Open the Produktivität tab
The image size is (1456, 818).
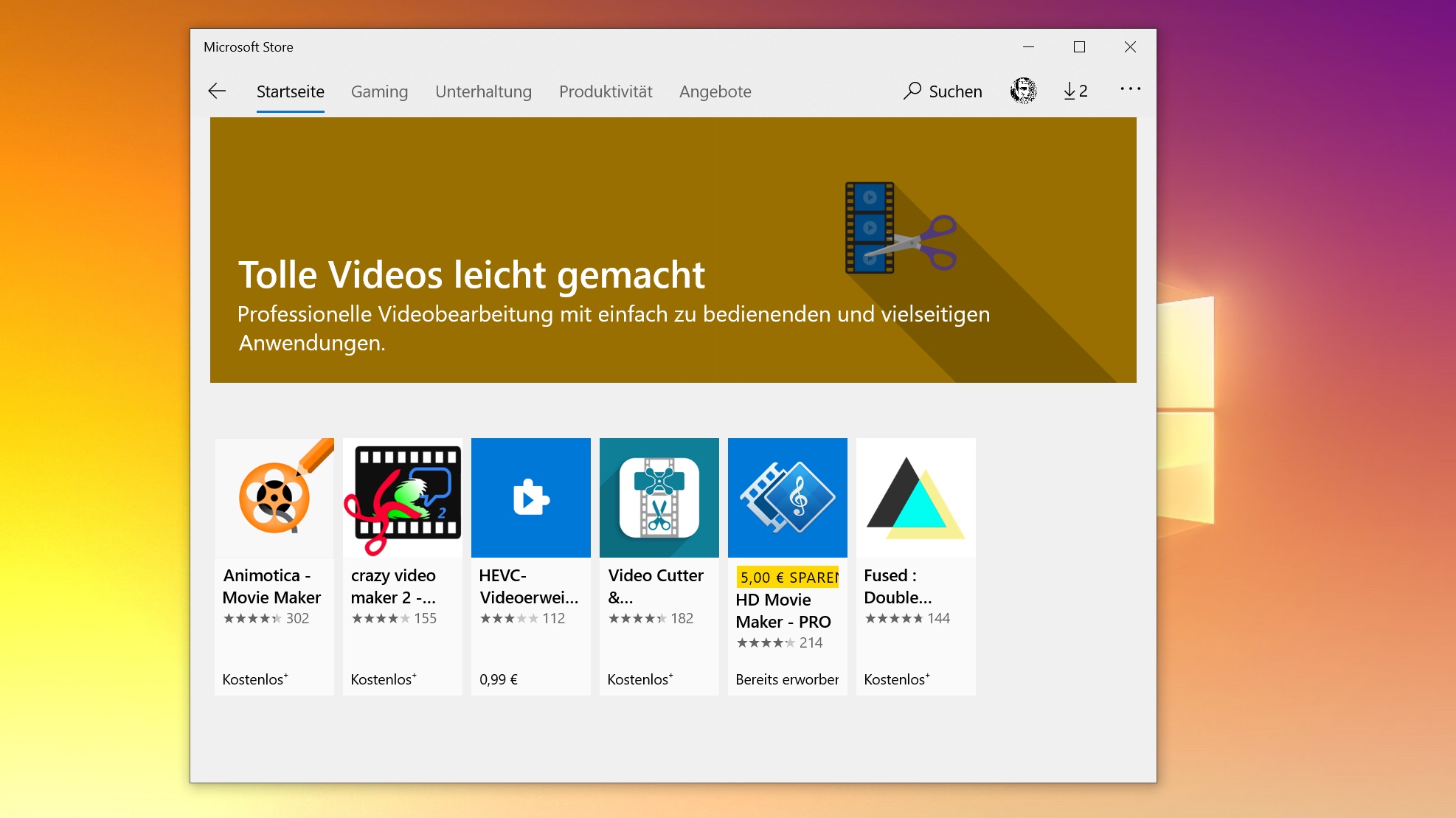coord(606,91)
